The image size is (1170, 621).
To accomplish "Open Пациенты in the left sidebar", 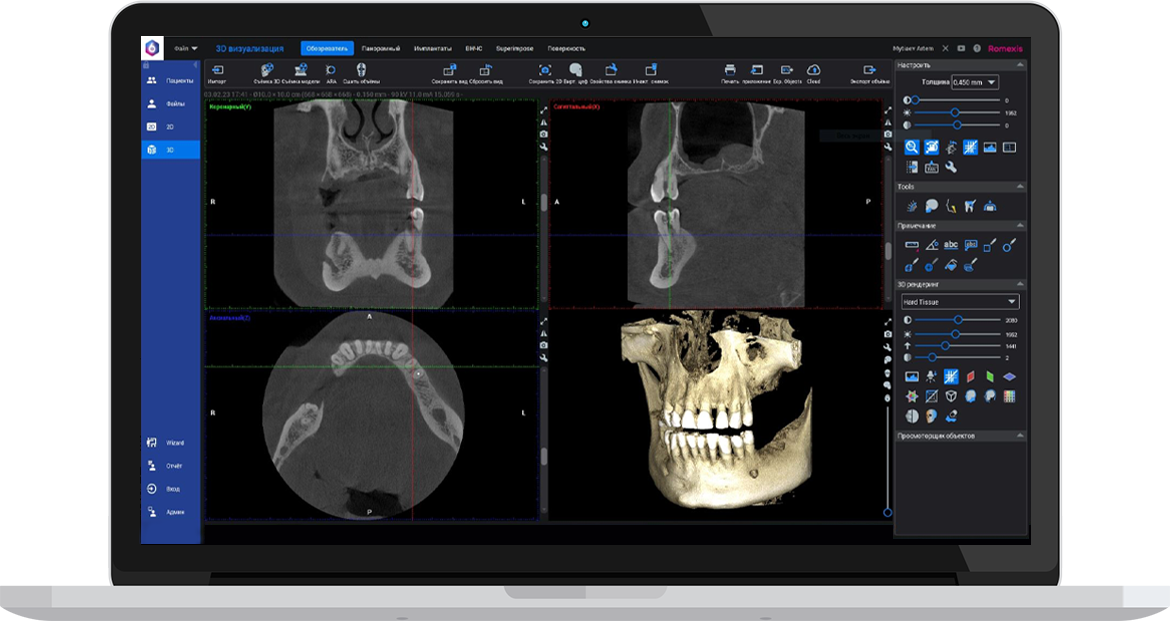I will pyautogui.click(x=170, y=80).
